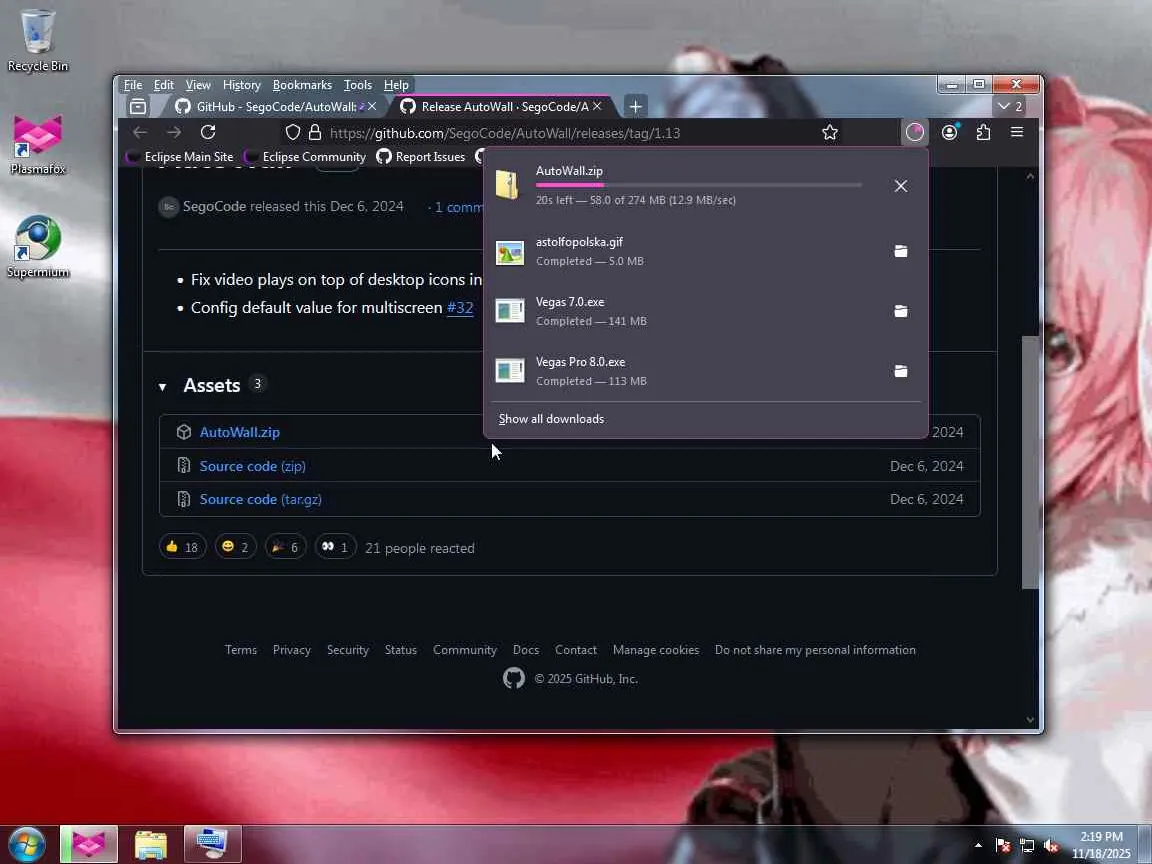Viewport: 1152px width, 864px height.
Task: Open tracking protection shield in address bar
Action: tap(292, 132)
